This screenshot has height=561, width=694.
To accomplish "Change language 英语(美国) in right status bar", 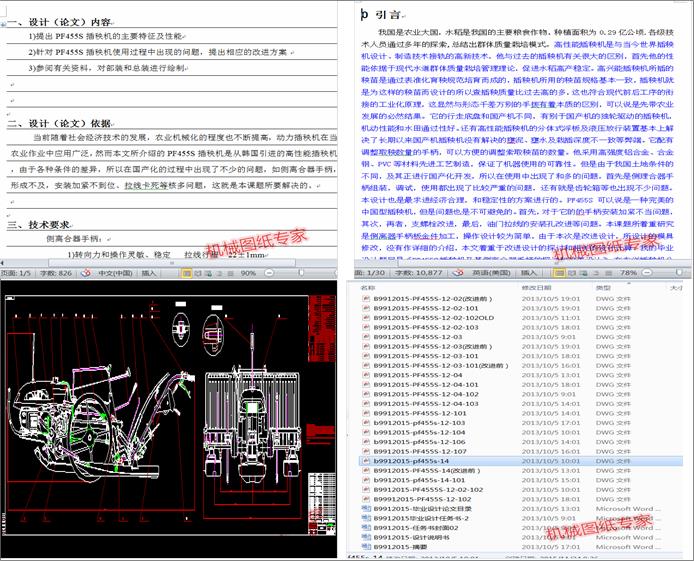I will [x=486, y=272].
